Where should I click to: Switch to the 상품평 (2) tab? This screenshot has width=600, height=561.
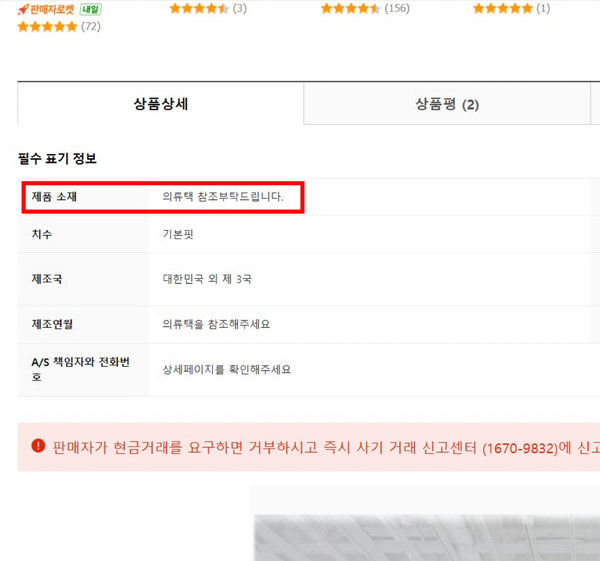coord(447,104)
